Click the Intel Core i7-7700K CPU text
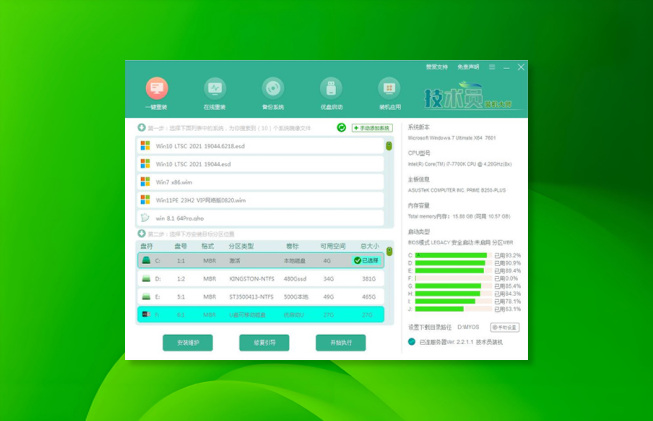This screenshot has height=421, width=653. 460,164
